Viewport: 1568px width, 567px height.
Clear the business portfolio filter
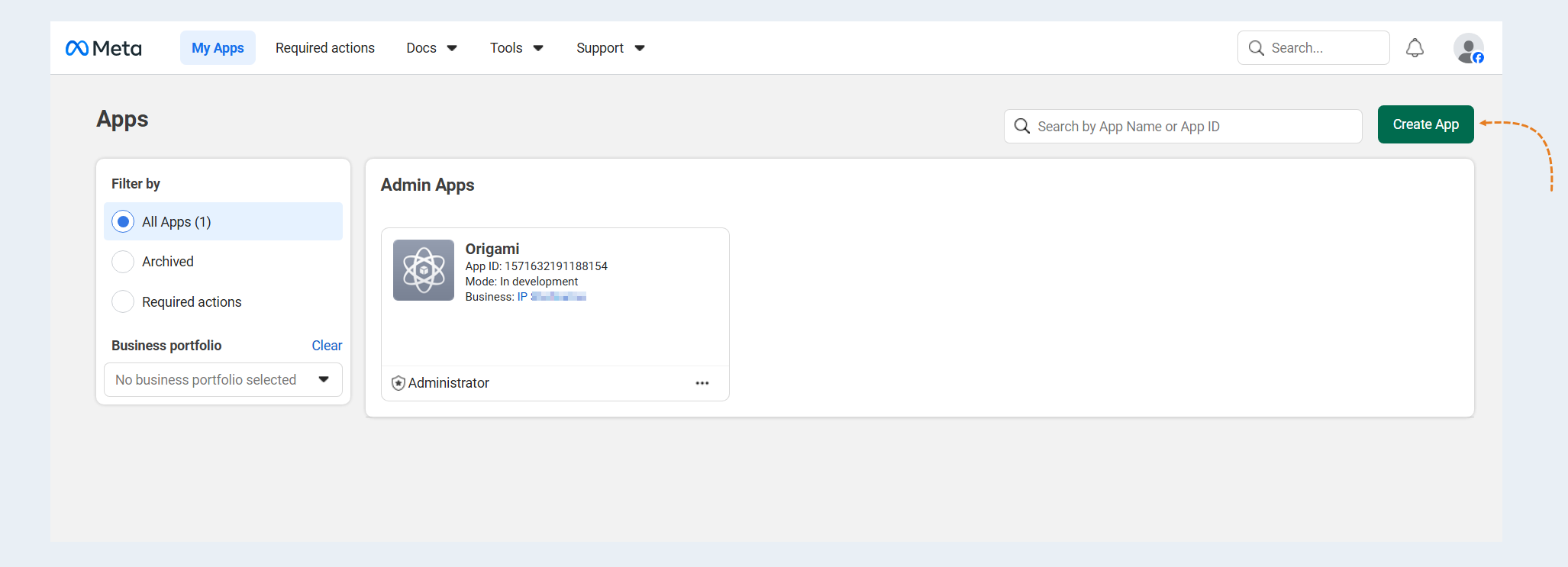pyautogui.click(x=327, y=346)
